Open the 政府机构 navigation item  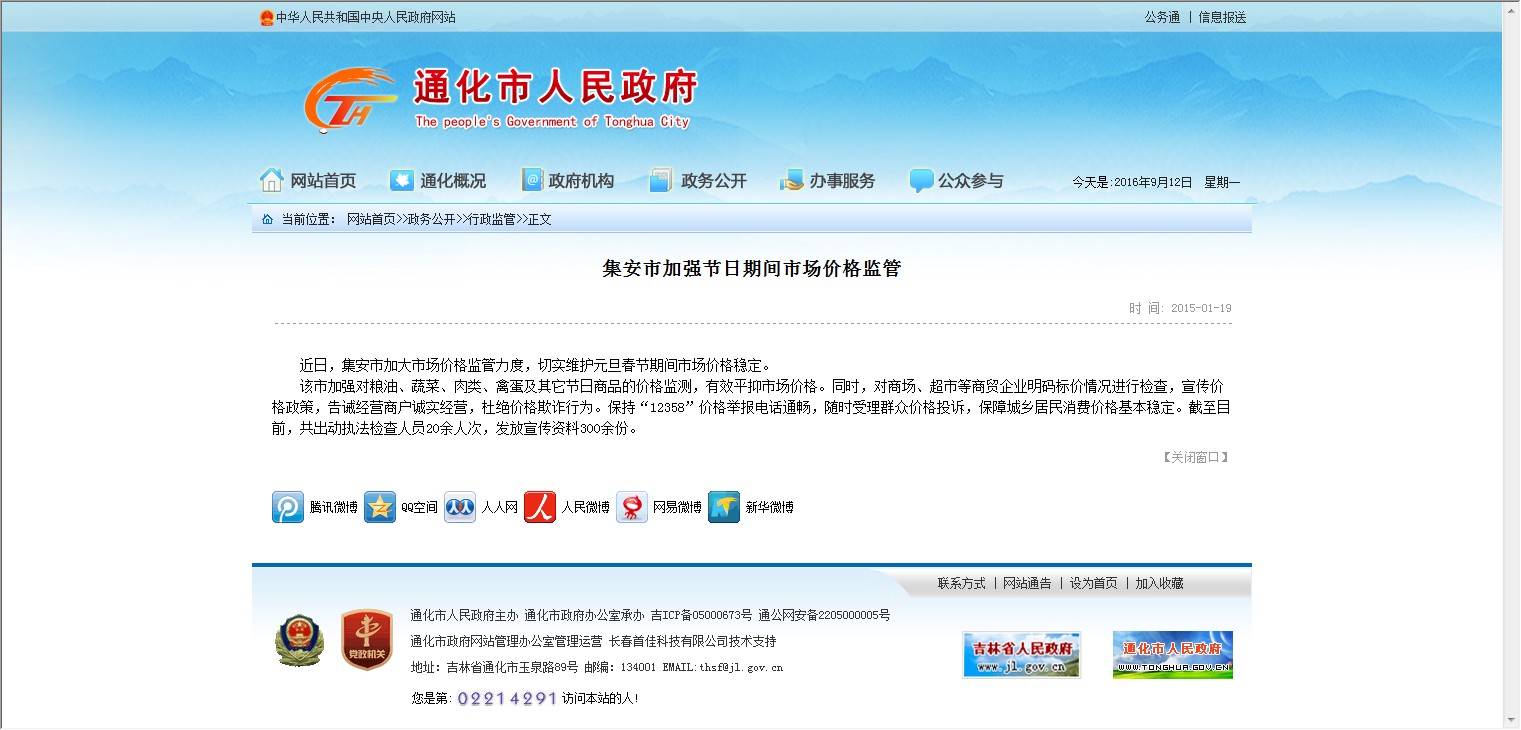(x=568, y=181)
